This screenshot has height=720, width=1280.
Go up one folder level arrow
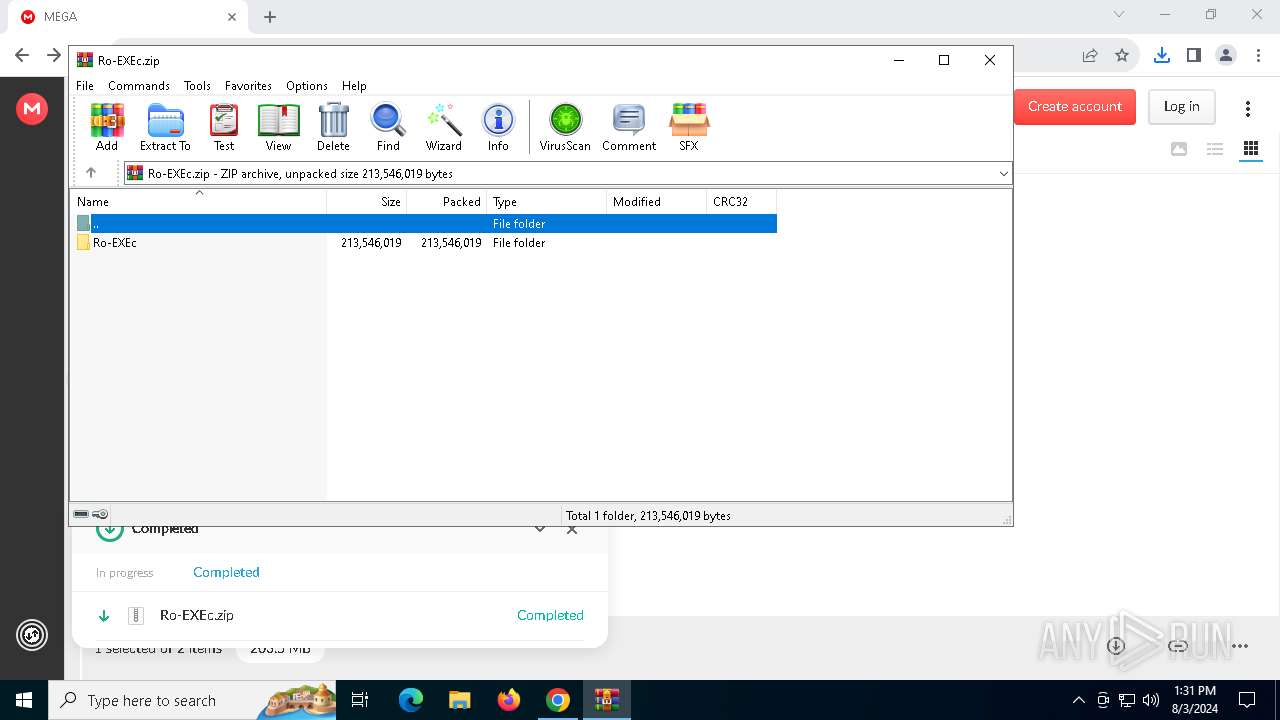coord(91,173)
